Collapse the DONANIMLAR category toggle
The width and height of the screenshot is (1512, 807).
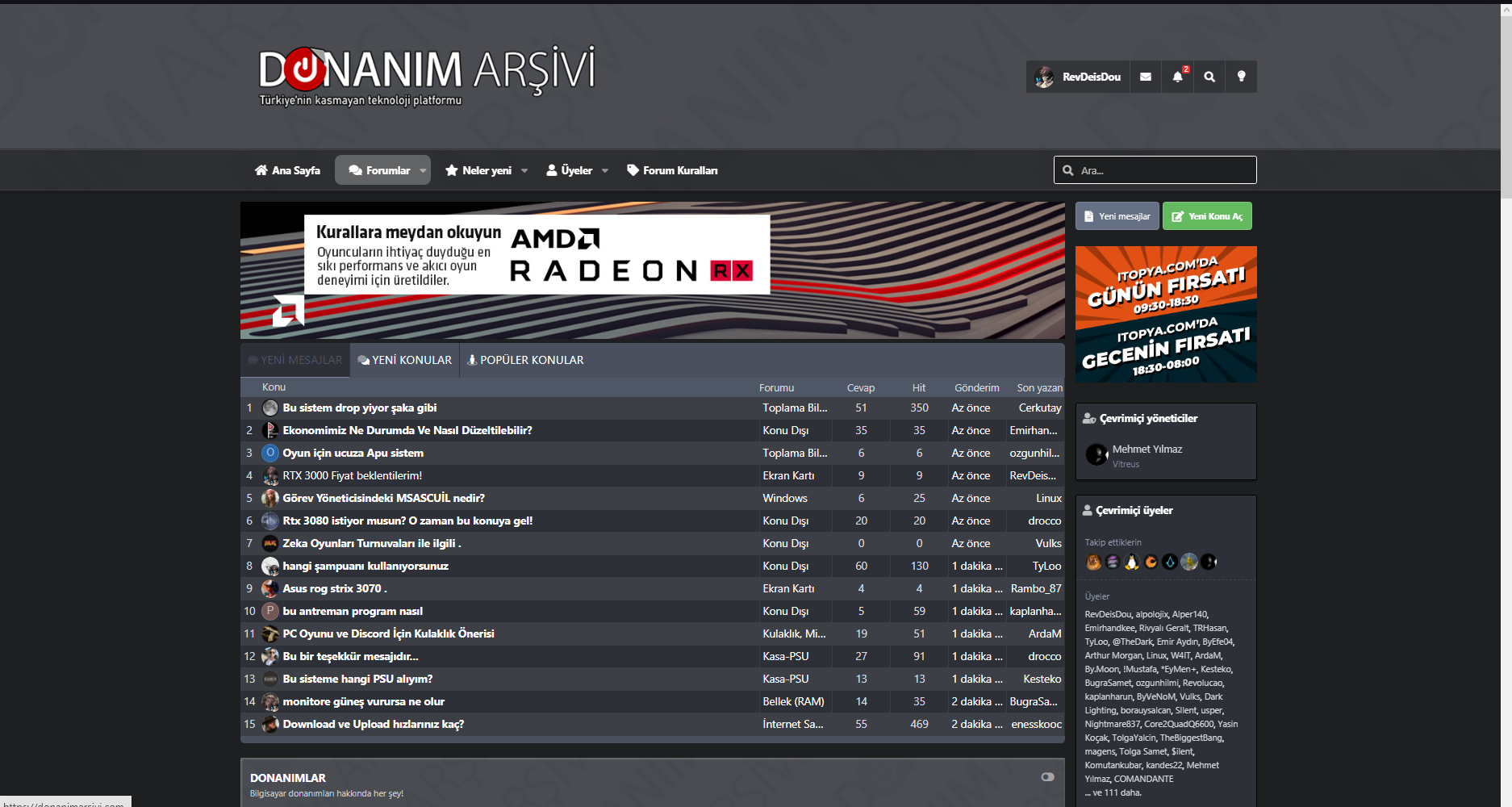pyautogui.click(x=1047, y=776)
